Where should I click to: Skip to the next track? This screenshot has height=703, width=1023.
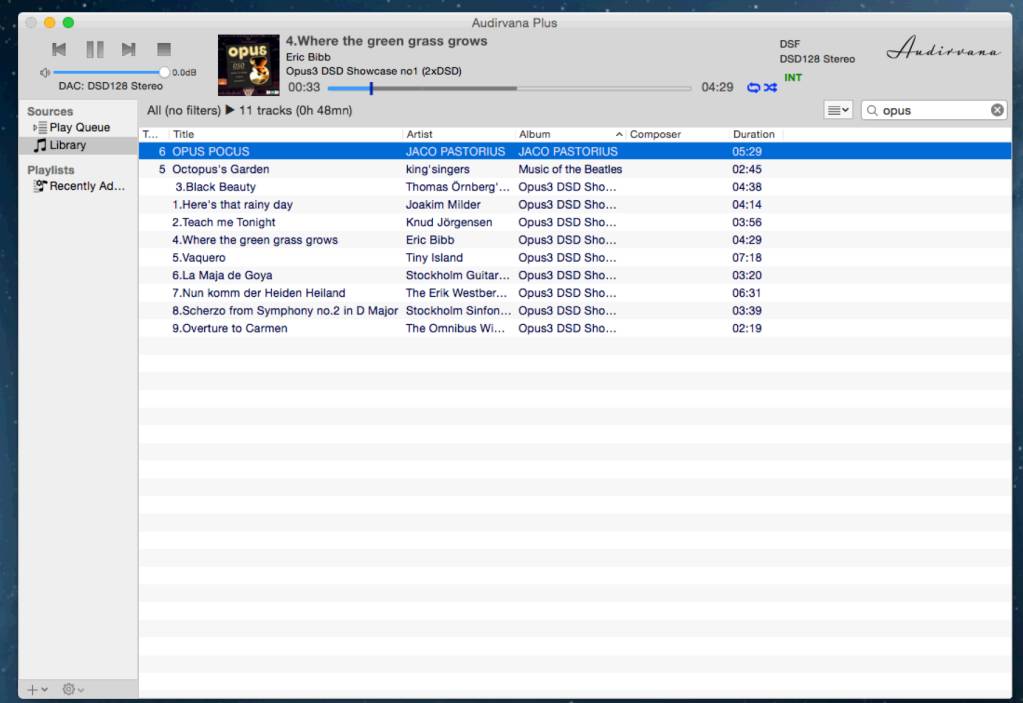129,49
